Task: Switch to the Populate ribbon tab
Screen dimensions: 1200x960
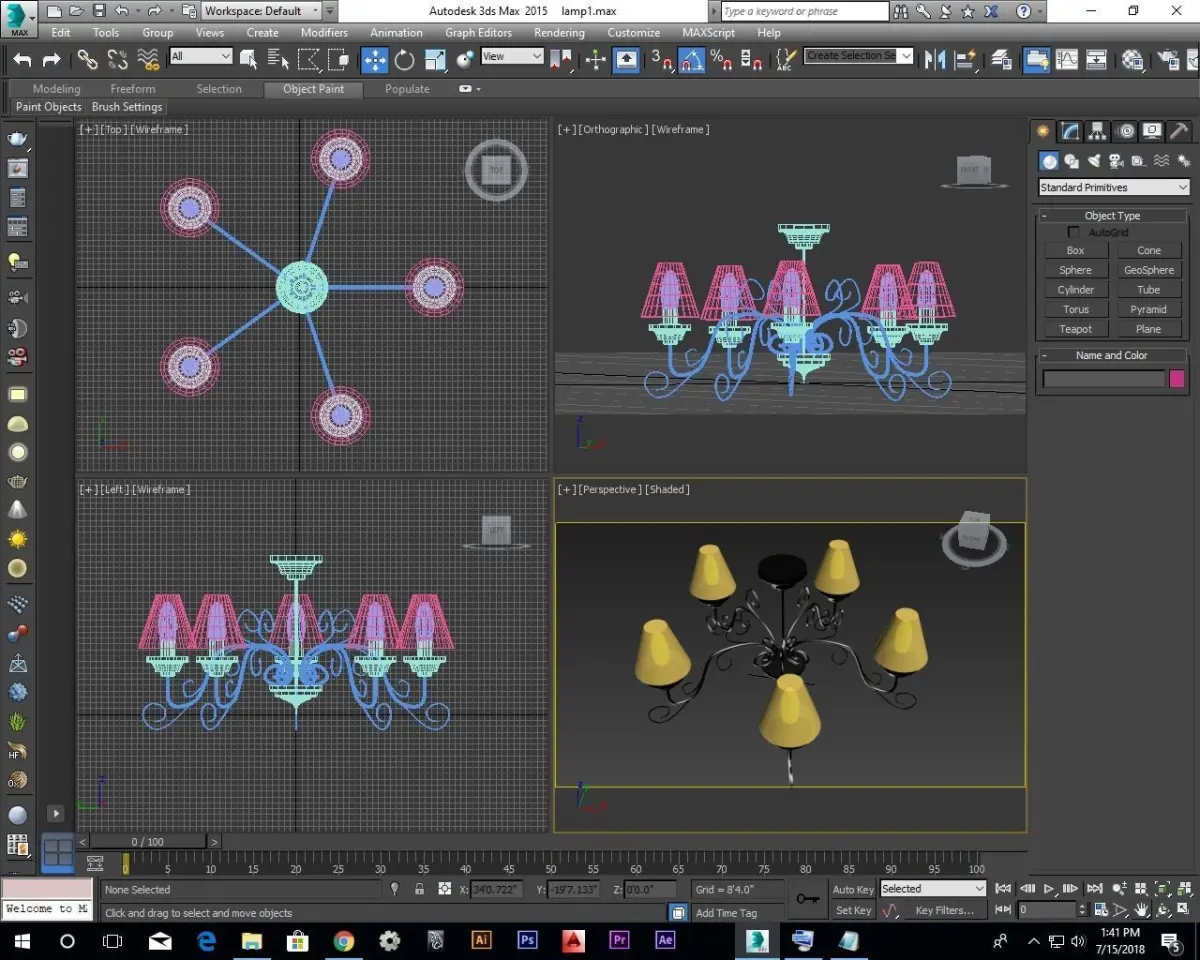Action: [x=407, y=89]
